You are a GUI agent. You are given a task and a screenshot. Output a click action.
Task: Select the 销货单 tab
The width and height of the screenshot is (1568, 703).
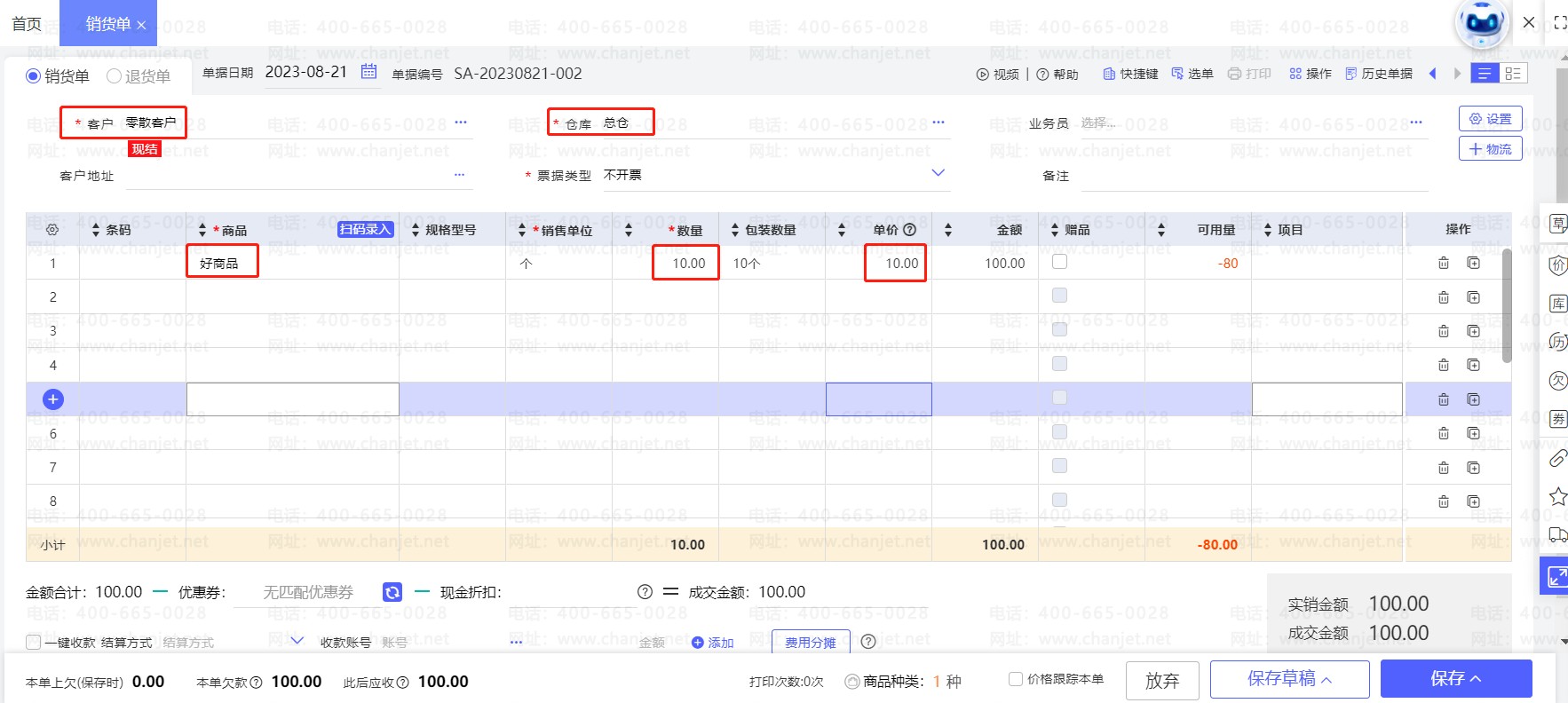(107, 24)
